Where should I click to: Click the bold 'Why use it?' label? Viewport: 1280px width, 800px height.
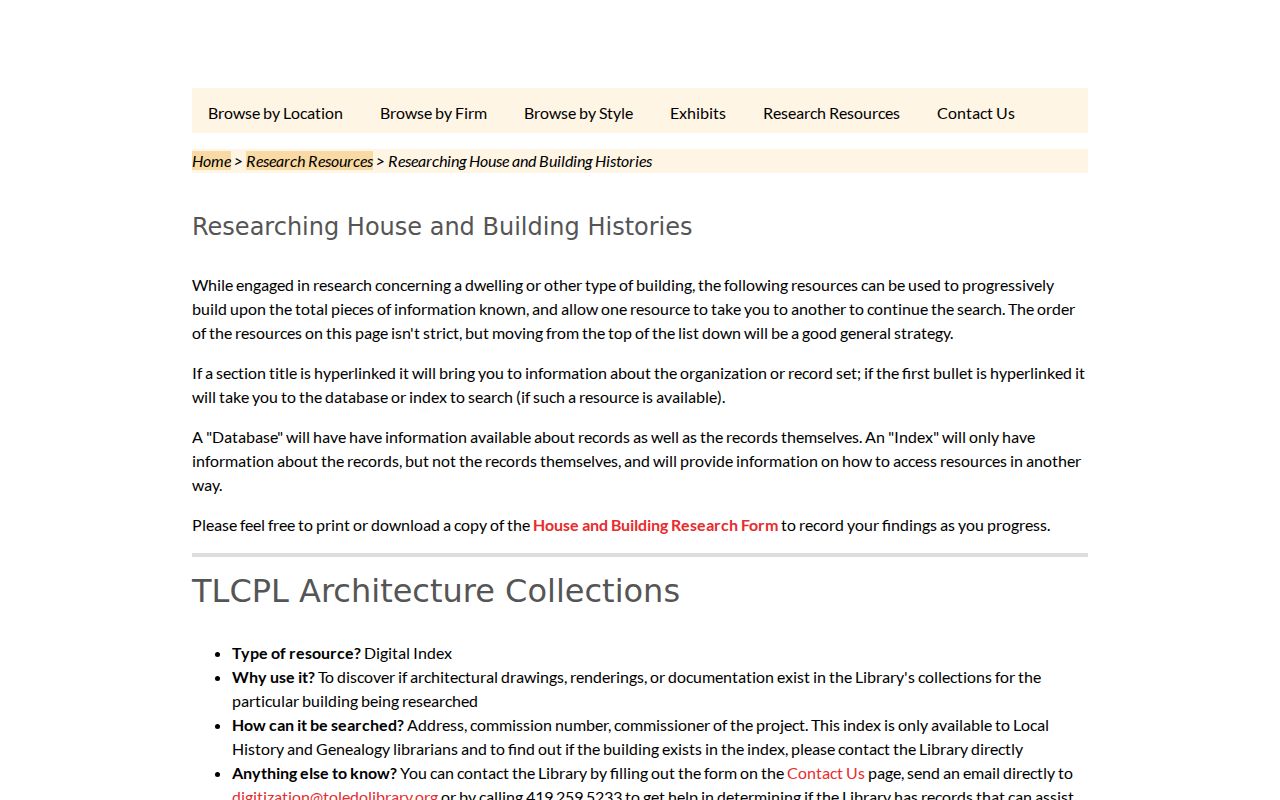click(273, 677)
